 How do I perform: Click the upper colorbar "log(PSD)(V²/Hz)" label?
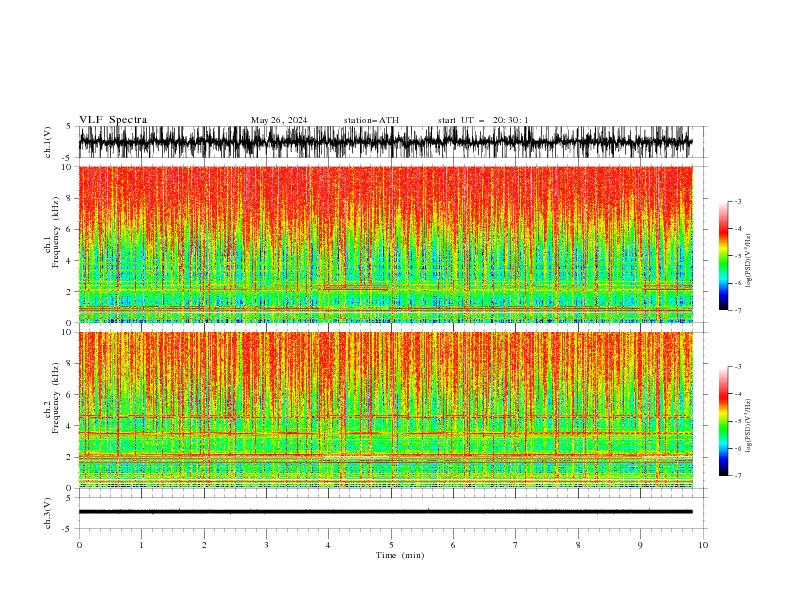(x=748, y=261)
